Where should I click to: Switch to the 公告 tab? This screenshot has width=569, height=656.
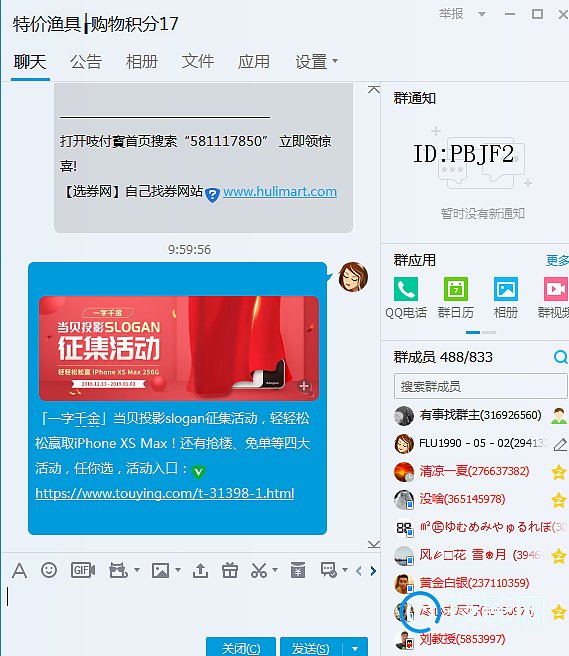(x=86, y=62)
